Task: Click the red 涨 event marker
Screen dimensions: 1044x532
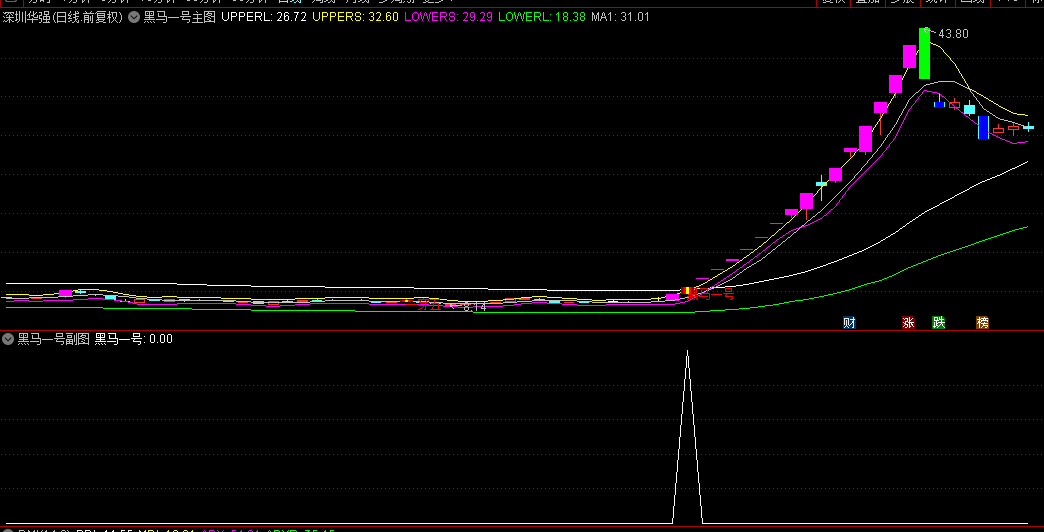Action: (x=908, y=322)
